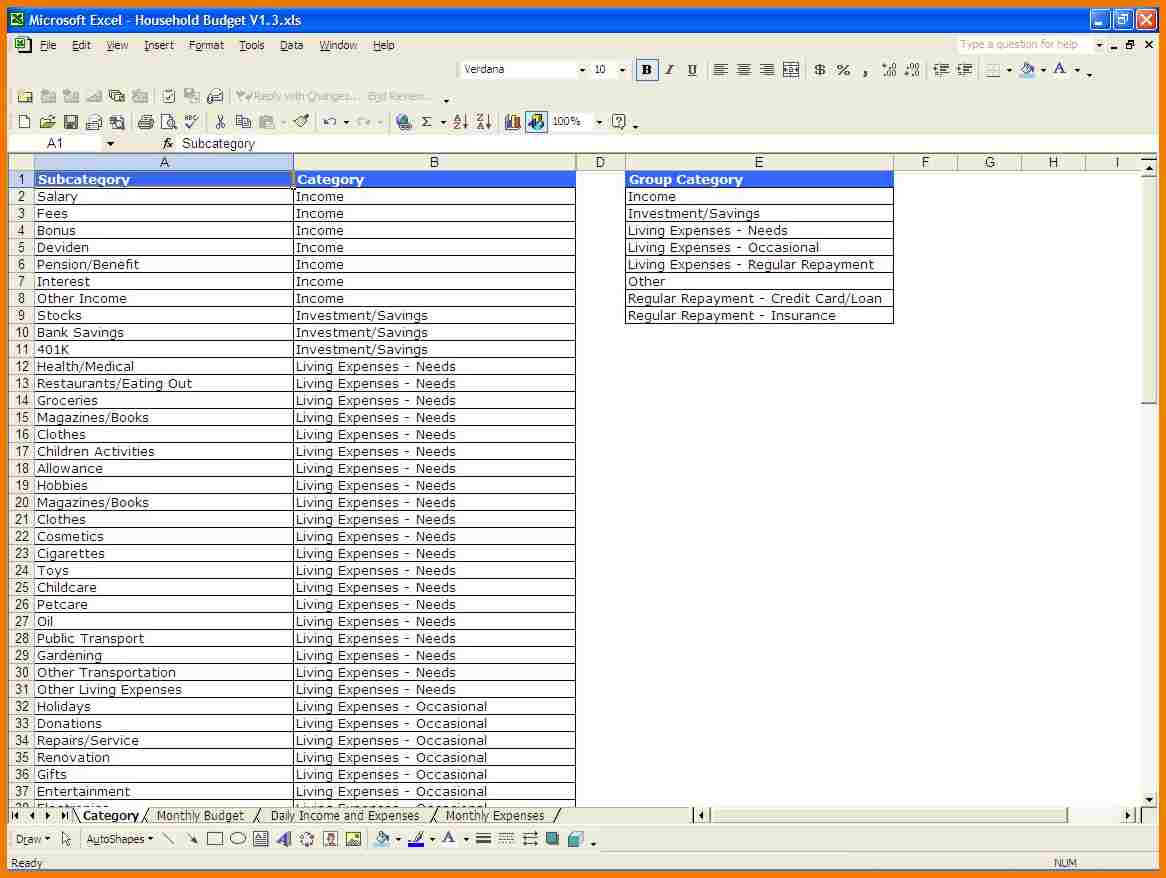
Task: Toggle Italic formatting button
Action: (669, 70)
